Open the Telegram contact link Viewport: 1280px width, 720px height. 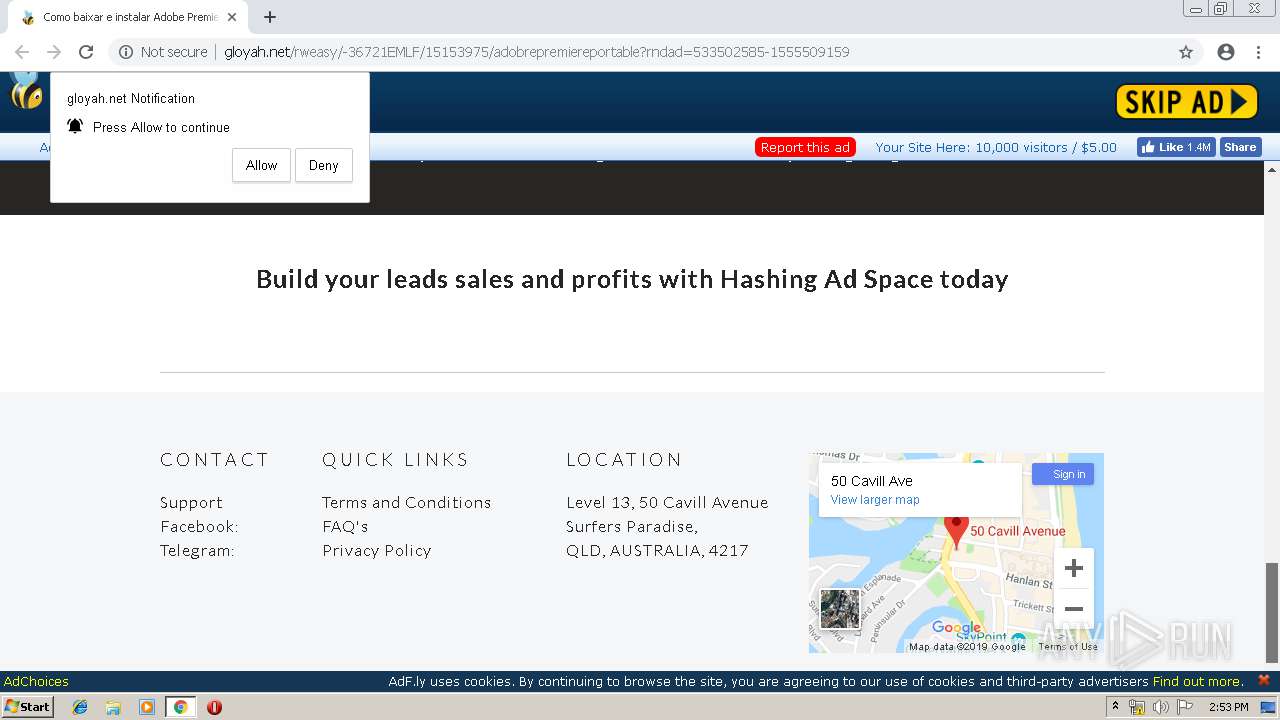tap(197, 550)
